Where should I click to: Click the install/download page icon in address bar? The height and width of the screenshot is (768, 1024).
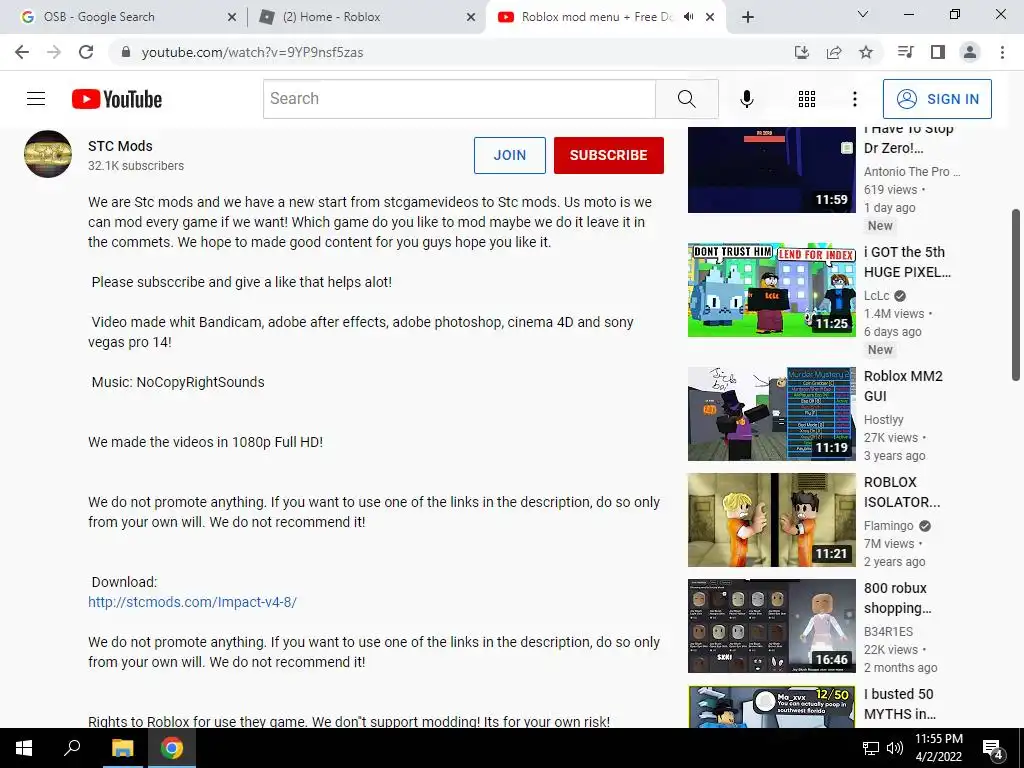(x=801, y=52)
